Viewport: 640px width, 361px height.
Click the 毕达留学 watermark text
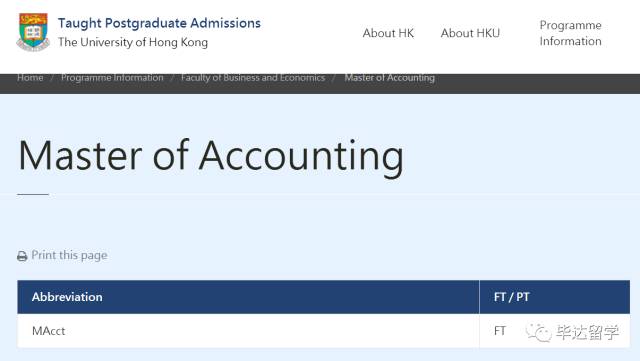pyautogui.click(x=587, y=332)
